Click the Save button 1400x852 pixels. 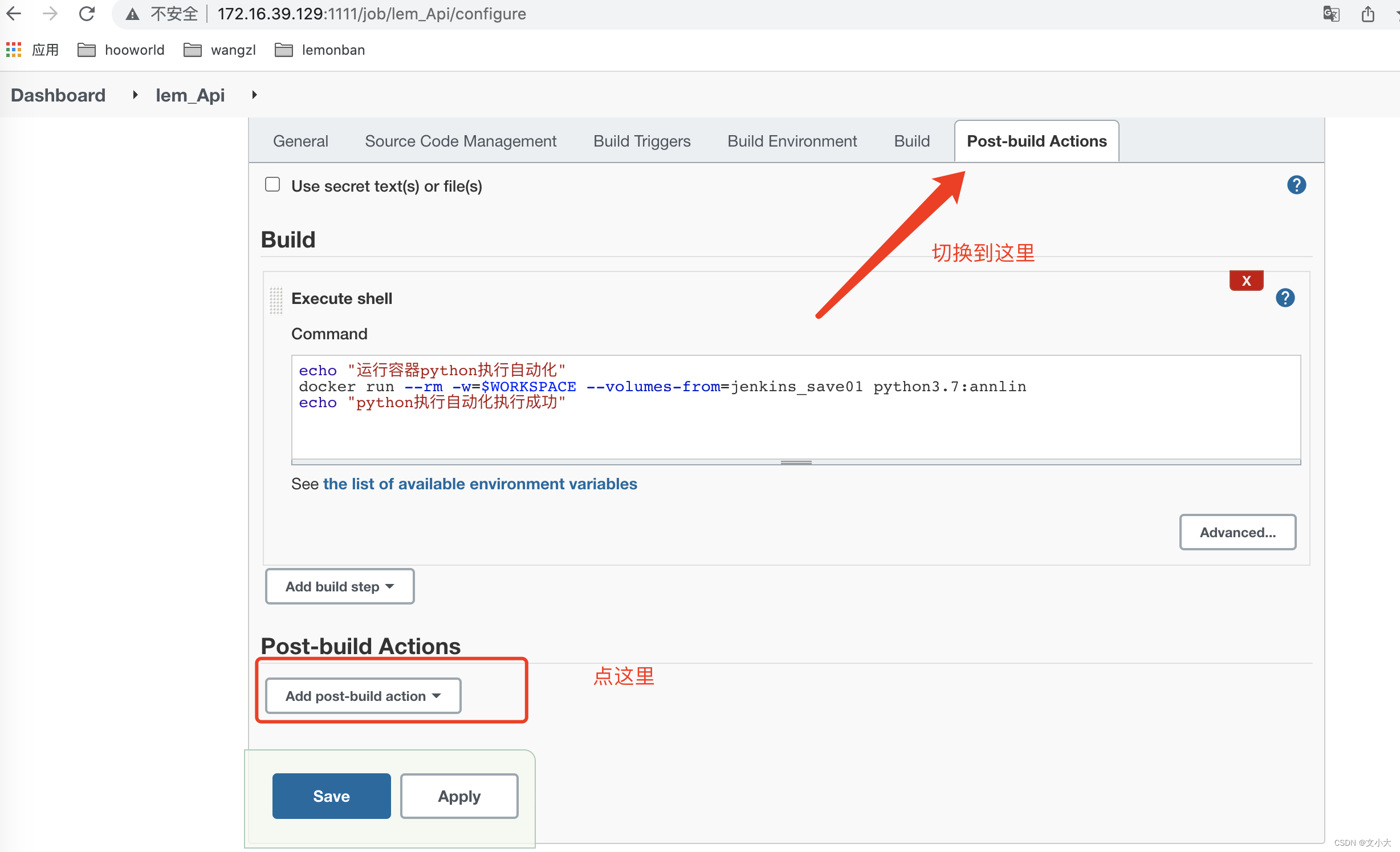[331, 796]
